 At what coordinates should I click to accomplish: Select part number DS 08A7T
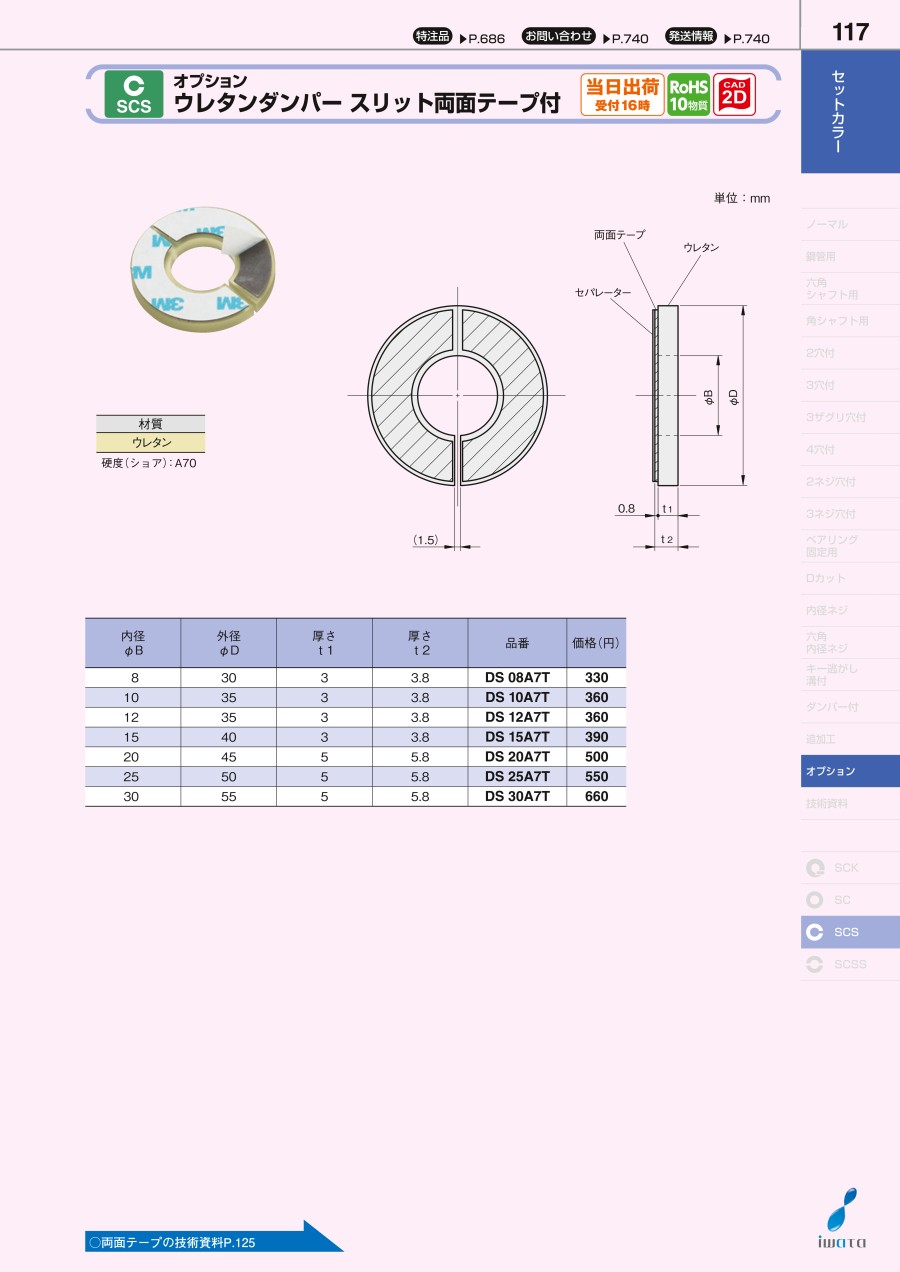[517, 678]
